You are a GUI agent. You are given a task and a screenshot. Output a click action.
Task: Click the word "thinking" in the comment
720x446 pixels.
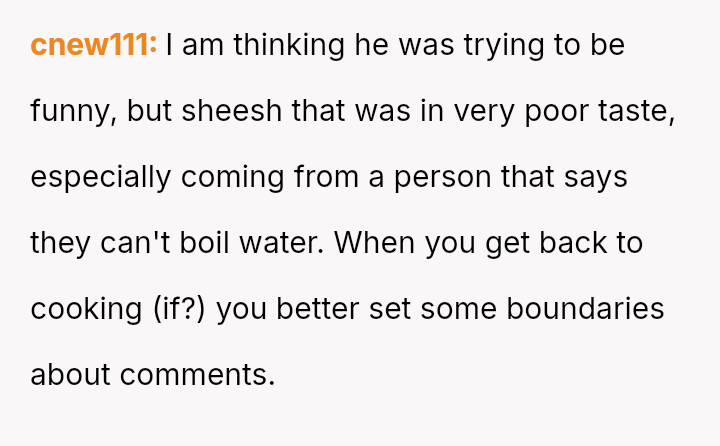(289, 47)
